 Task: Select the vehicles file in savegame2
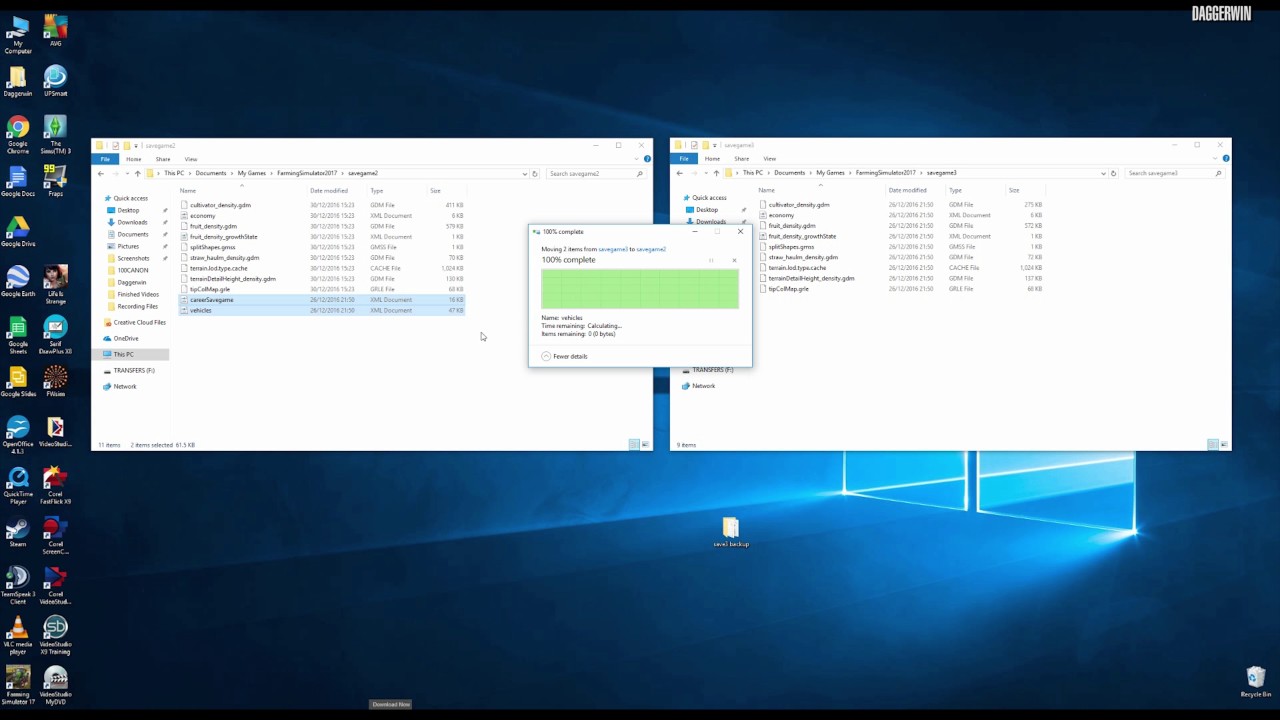(x=322, y=310)
